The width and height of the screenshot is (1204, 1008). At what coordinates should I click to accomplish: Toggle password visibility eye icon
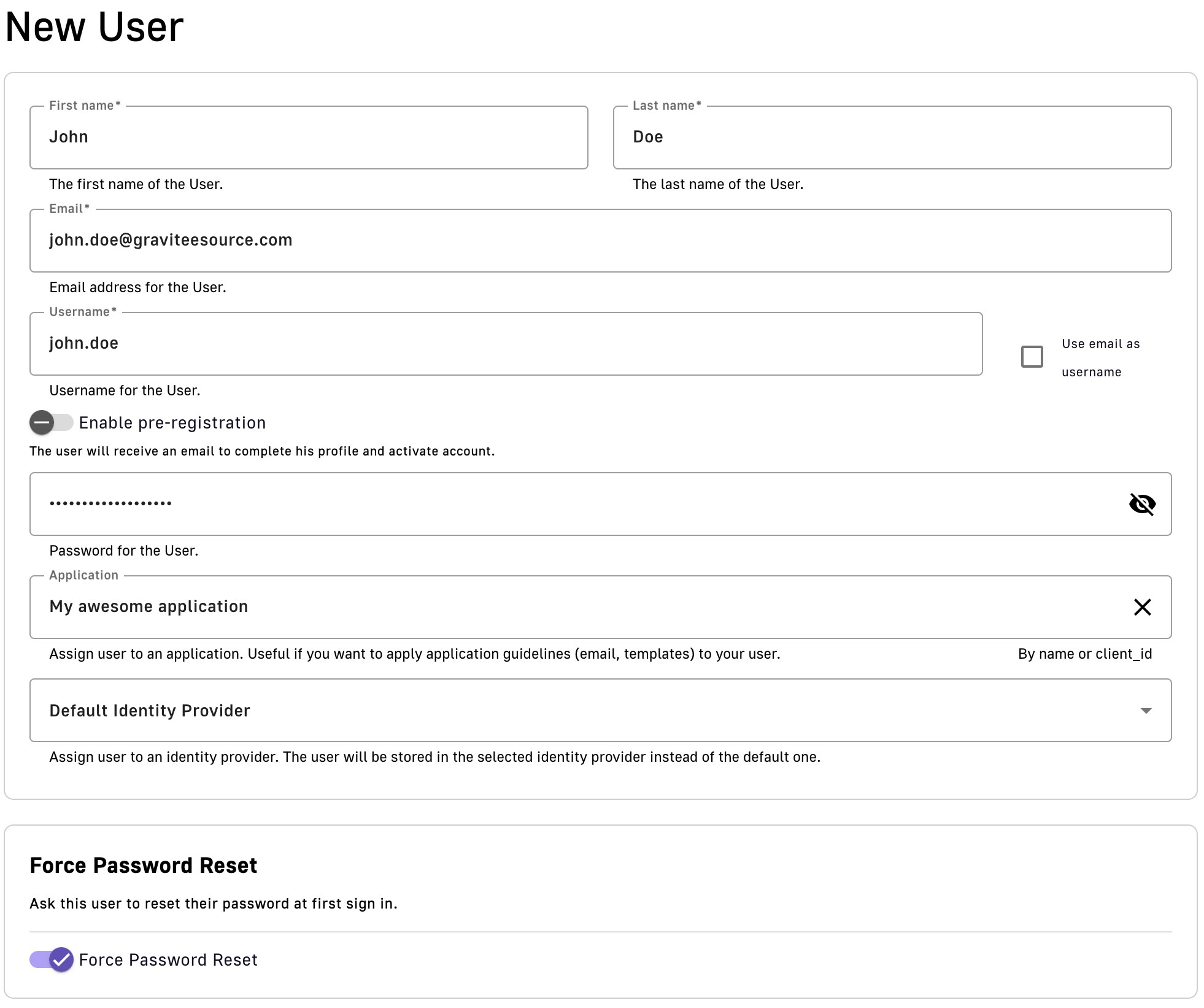click(x=1142, y=504)
